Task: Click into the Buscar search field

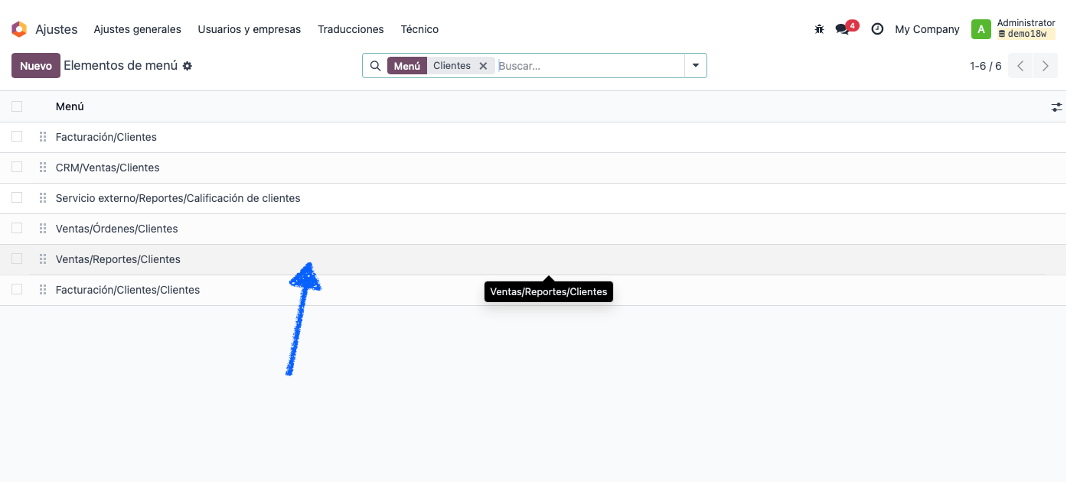Action: [x=590, y=66]
